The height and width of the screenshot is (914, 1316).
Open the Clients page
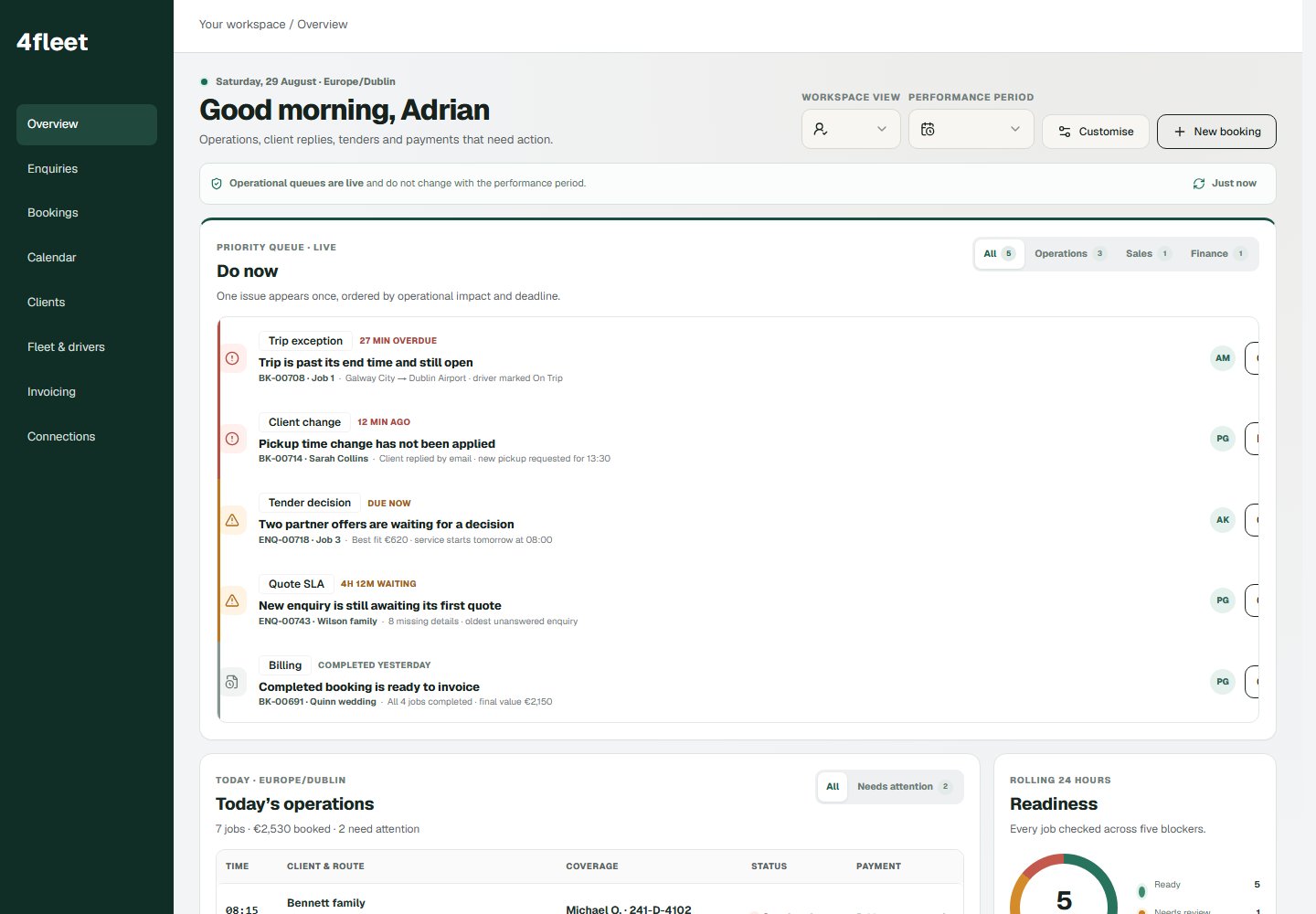click(87, 303)
